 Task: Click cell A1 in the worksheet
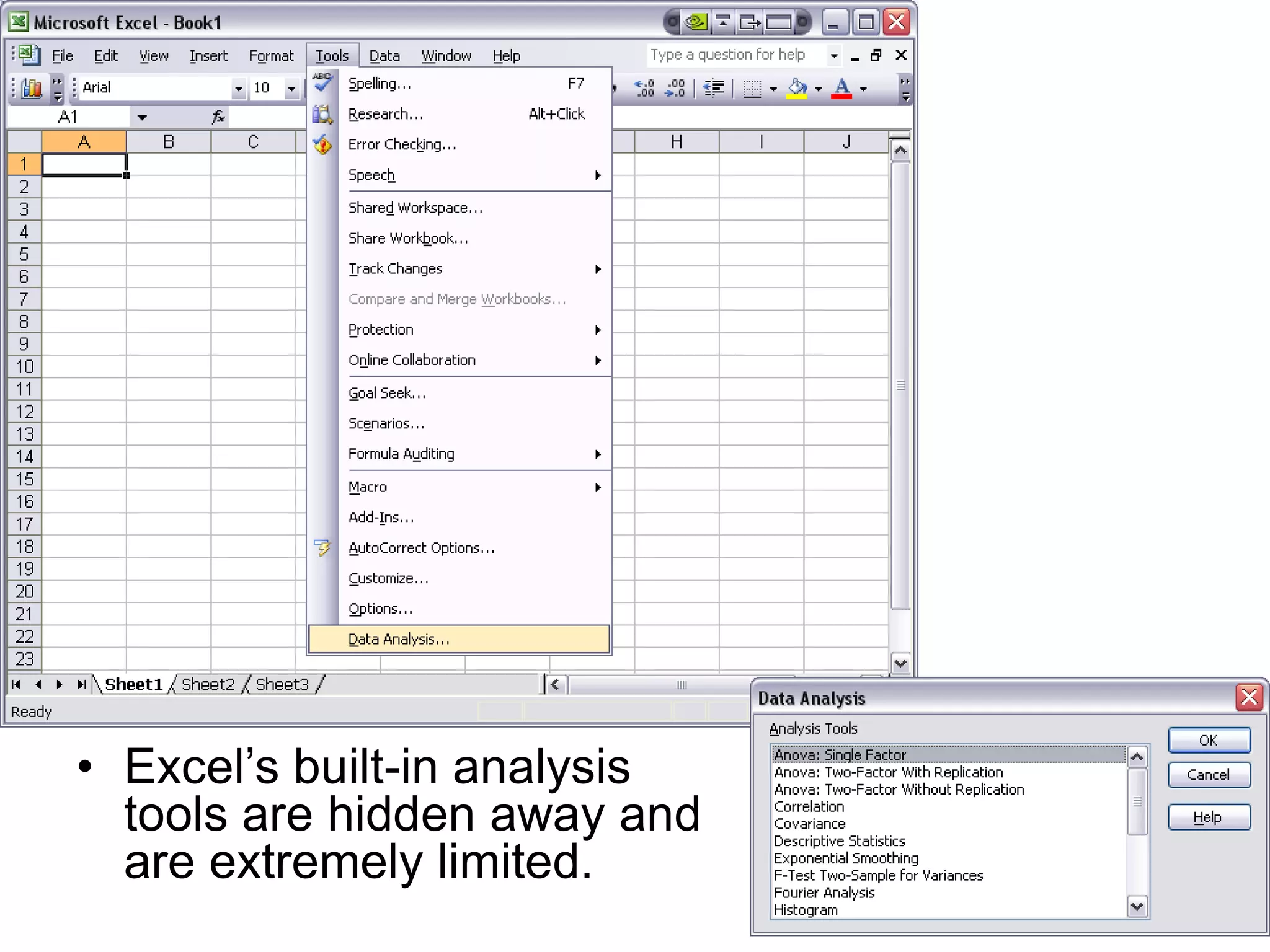84,164
